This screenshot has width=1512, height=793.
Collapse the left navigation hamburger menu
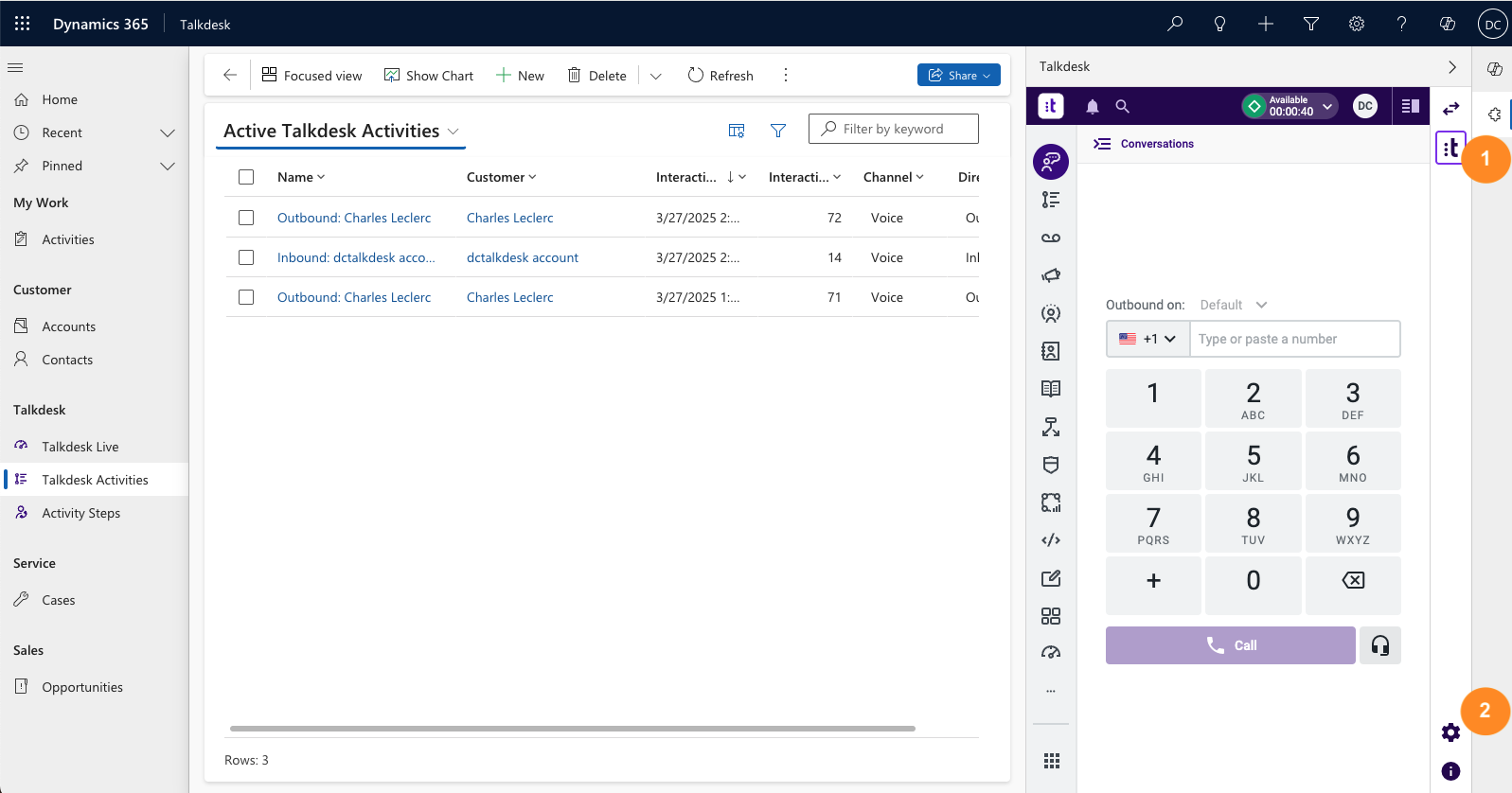pos(15,67)
